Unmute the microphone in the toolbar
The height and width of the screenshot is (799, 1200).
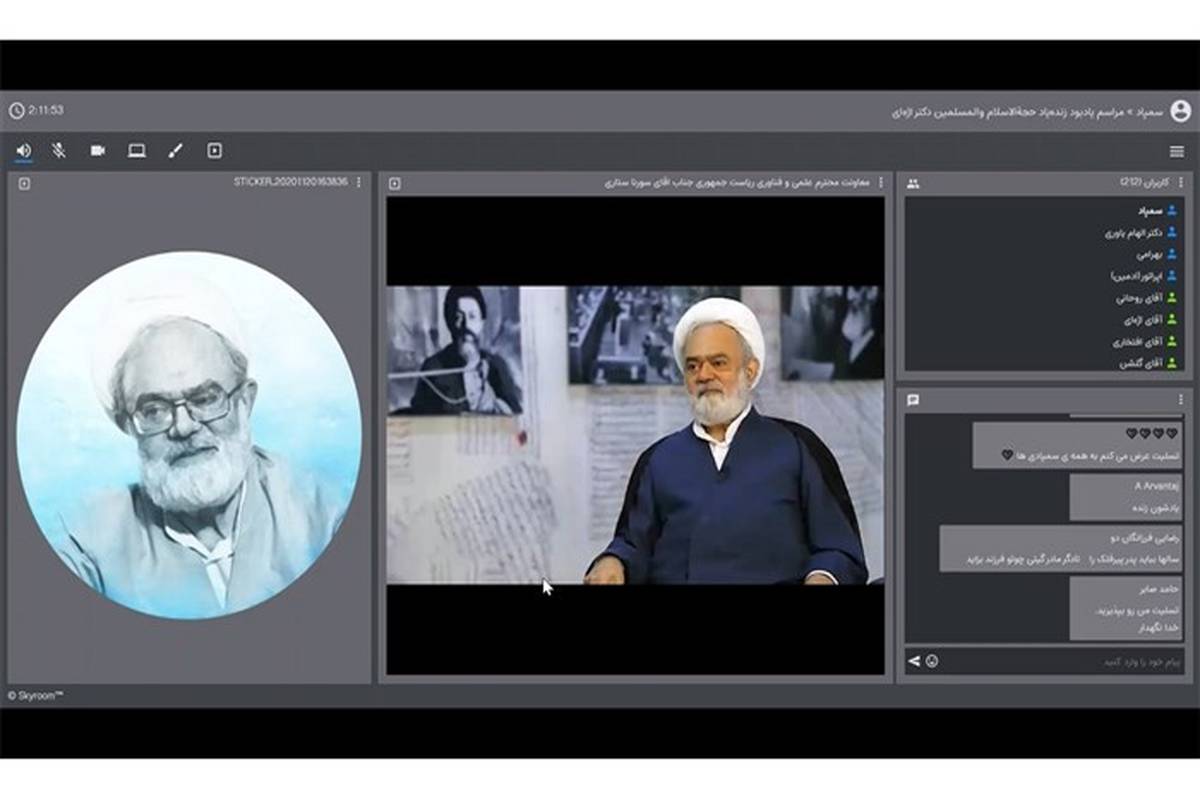[x=59, y=151]
